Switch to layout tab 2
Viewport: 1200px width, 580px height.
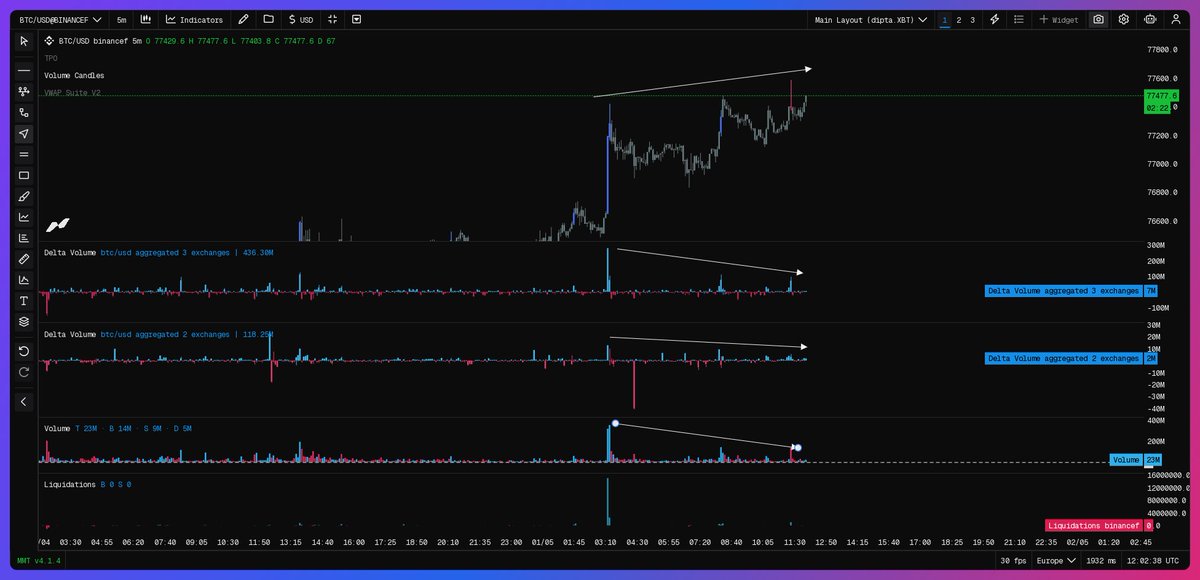coord(958,19)
